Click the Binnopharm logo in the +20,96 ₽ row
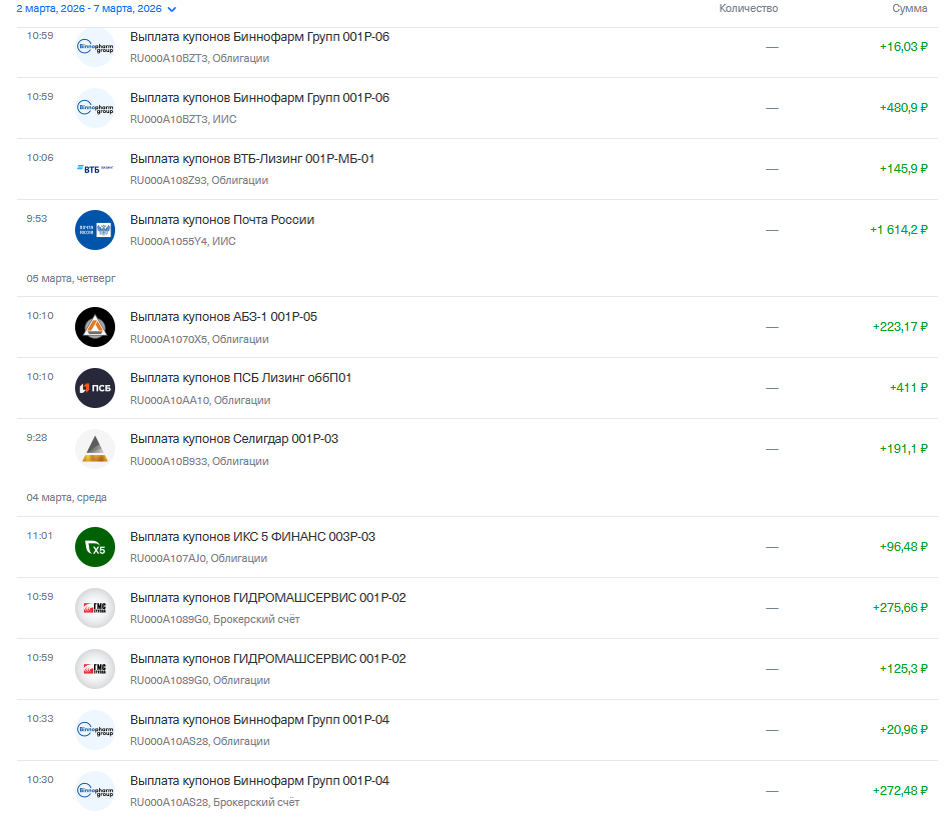This screenshot has height=835, width=951. [x=95, y=730]
